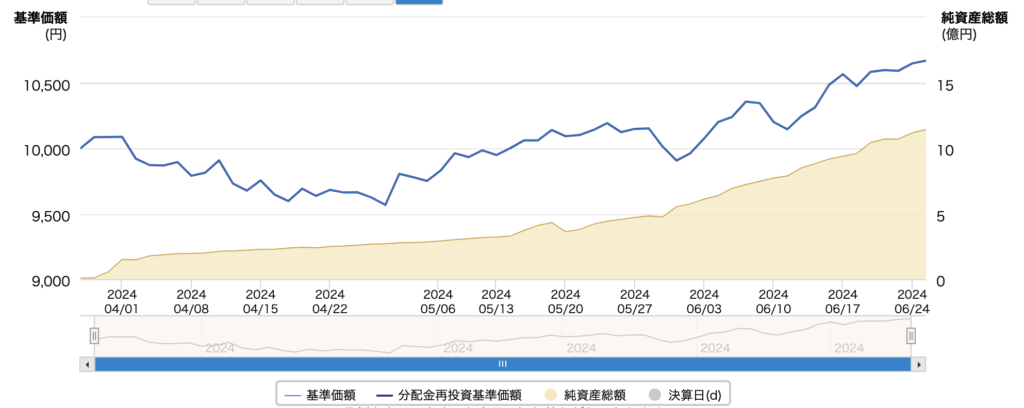
Task: Click the grip icon on the blue scrollbar
Action: tap(503, 365)
